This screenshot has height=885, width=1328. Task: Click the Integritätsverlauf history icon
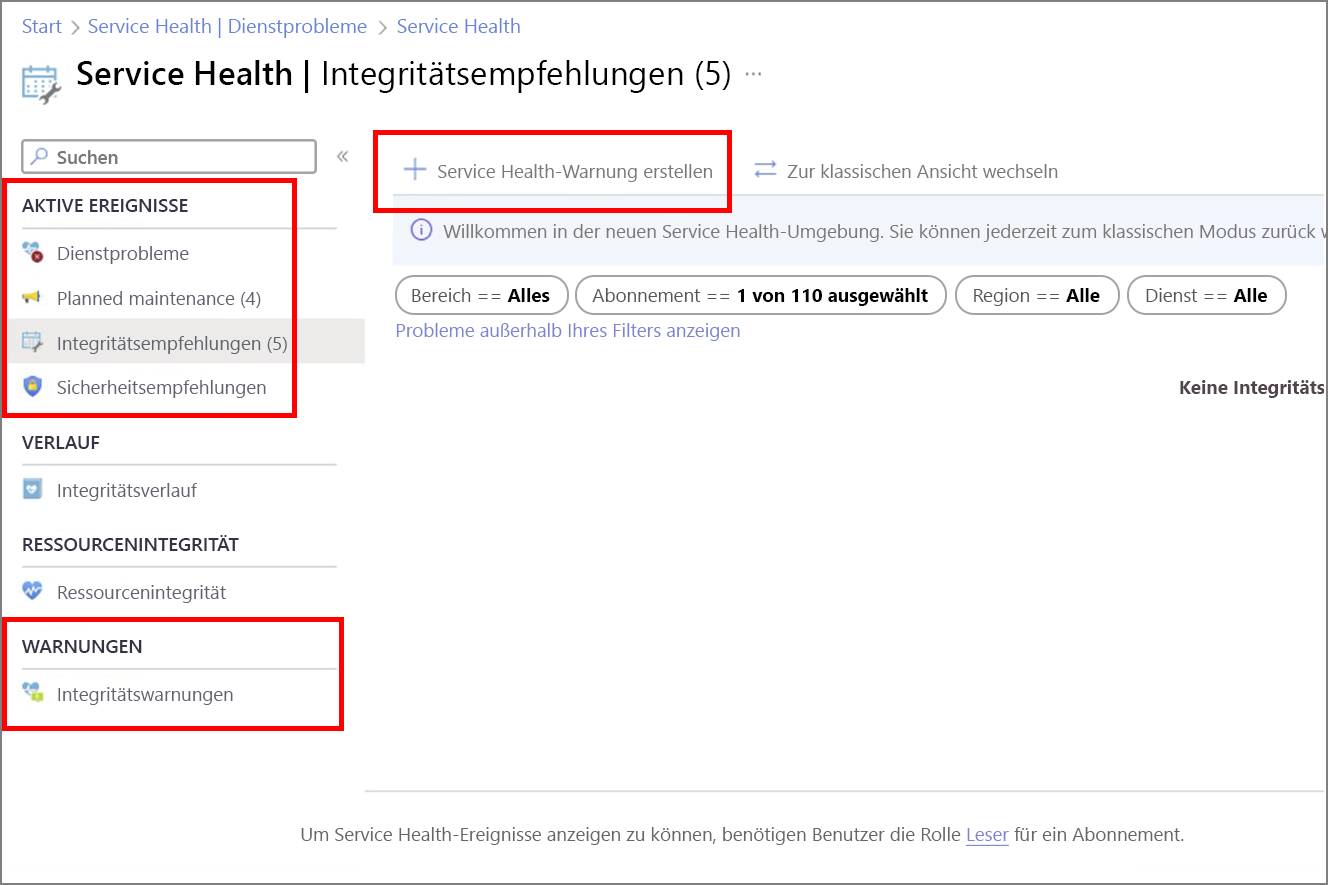(x=33, y=490)
